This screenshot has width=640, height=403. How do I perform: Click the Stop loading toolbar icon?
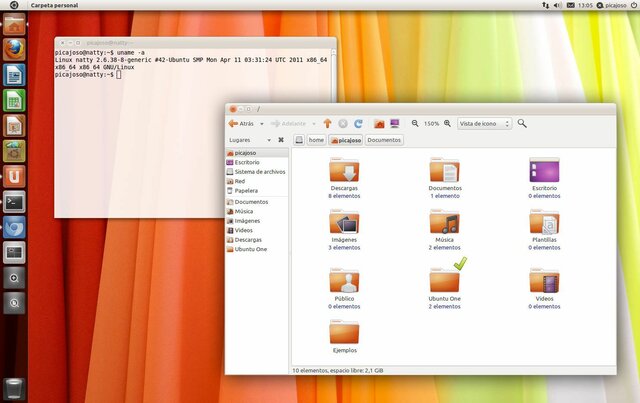pos(343,123)
